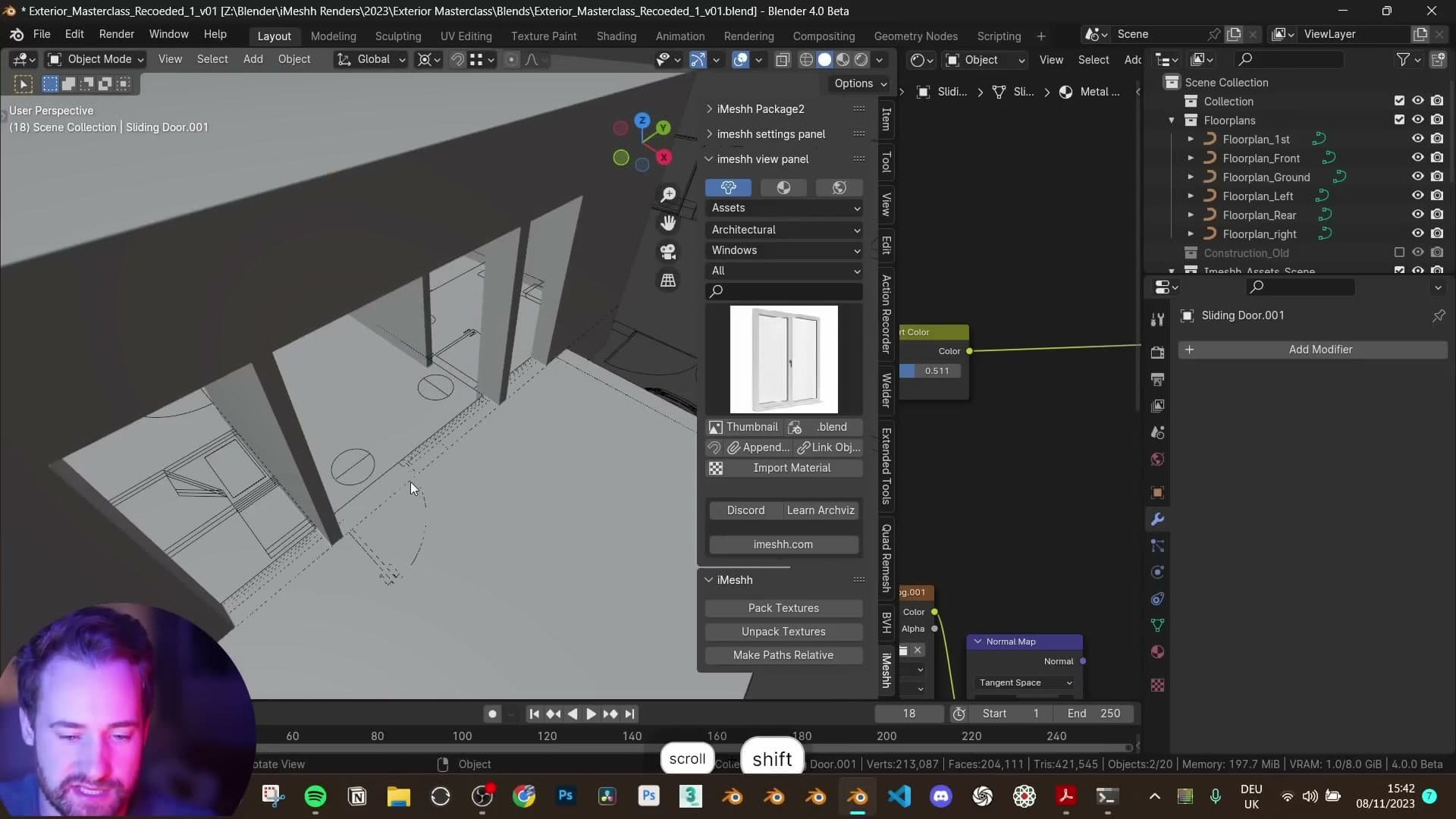Pin the Sliding Door.001 properties context
1456x819 pixels.
point(1439,315)
